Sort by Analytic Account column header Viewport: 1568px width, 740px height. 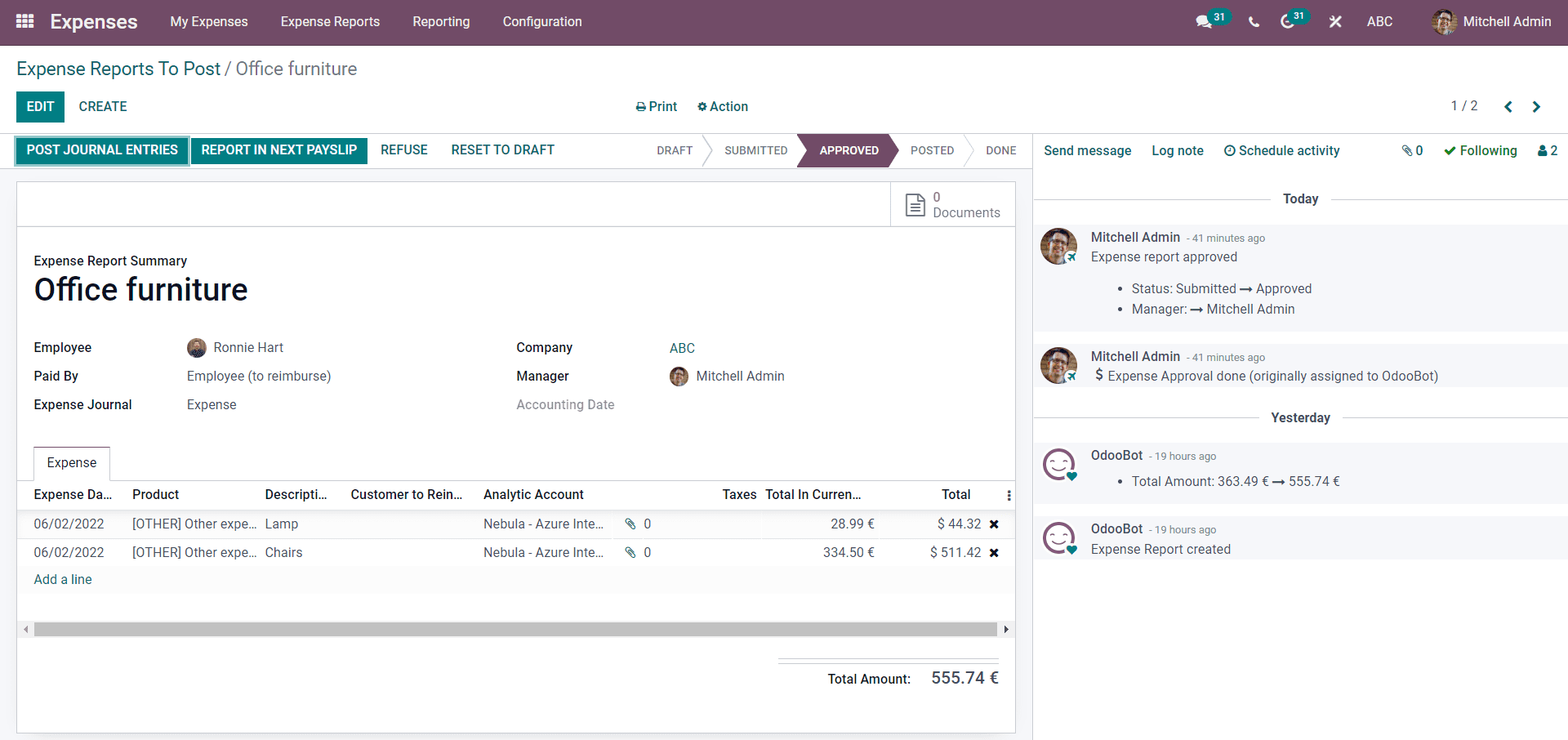pos(533,495)
